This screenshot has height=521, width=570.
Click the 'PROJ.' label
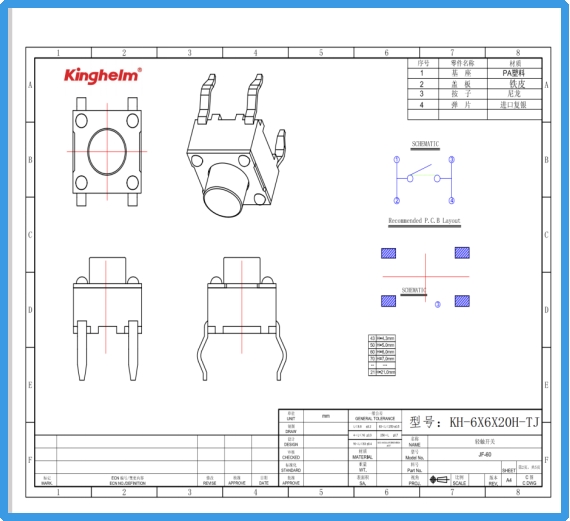pos(414,483)
